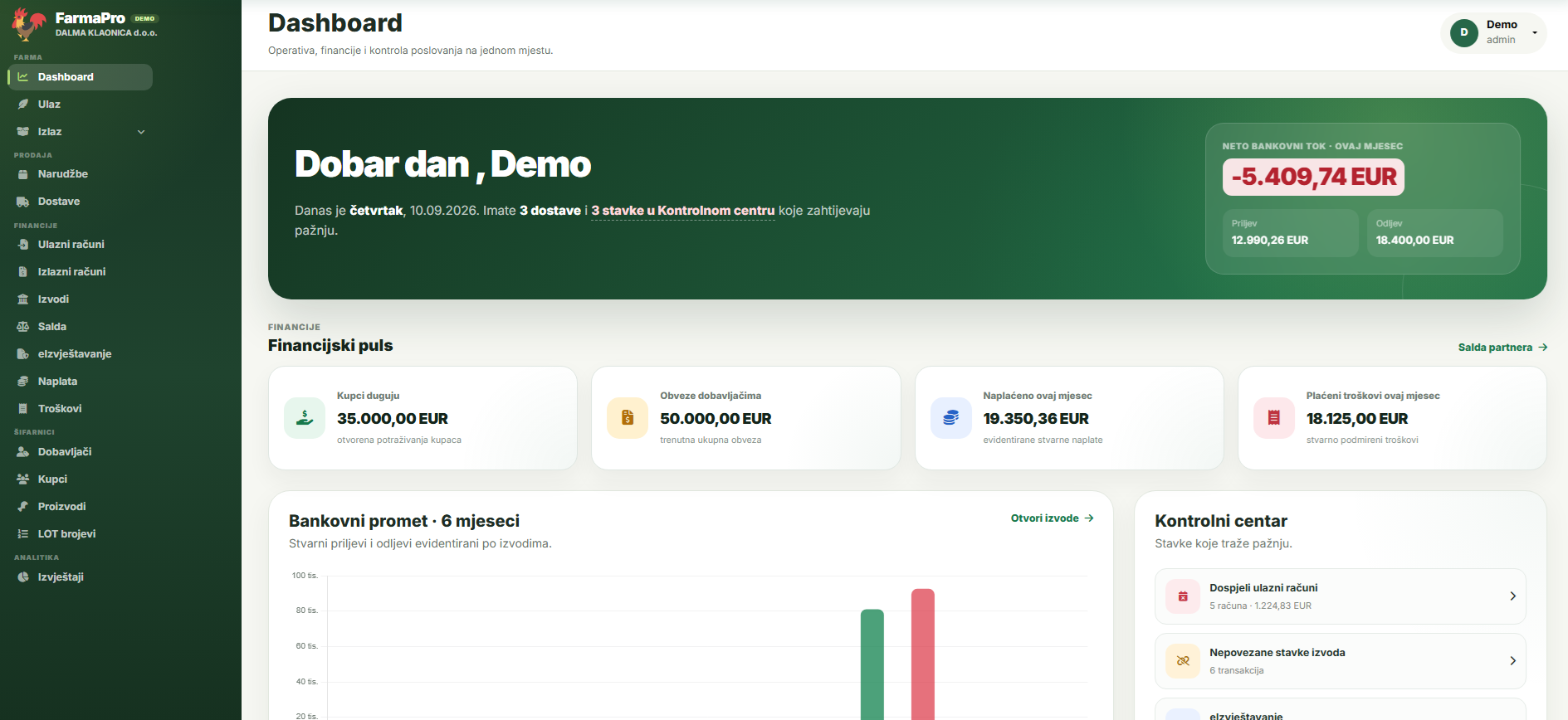Screen dimensions: 1568x720
Task: Go to Ulaz in sidebar
Action: tap(80, 105)
